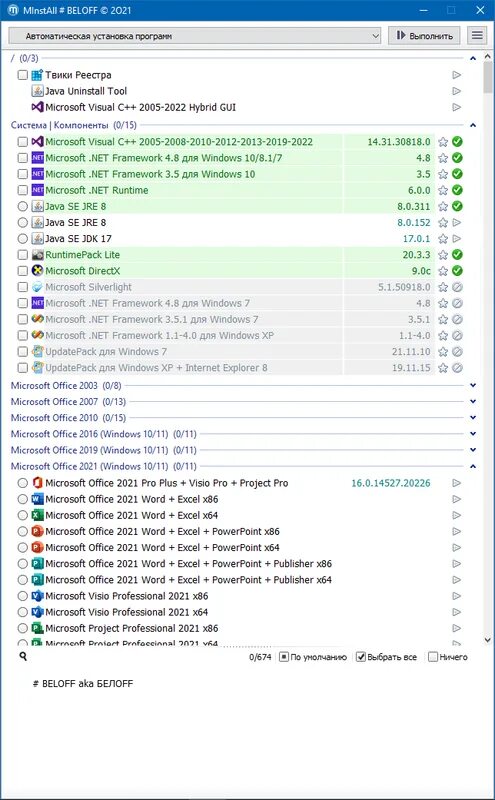Click the Компоненты section header link

(x=81, y=125)
